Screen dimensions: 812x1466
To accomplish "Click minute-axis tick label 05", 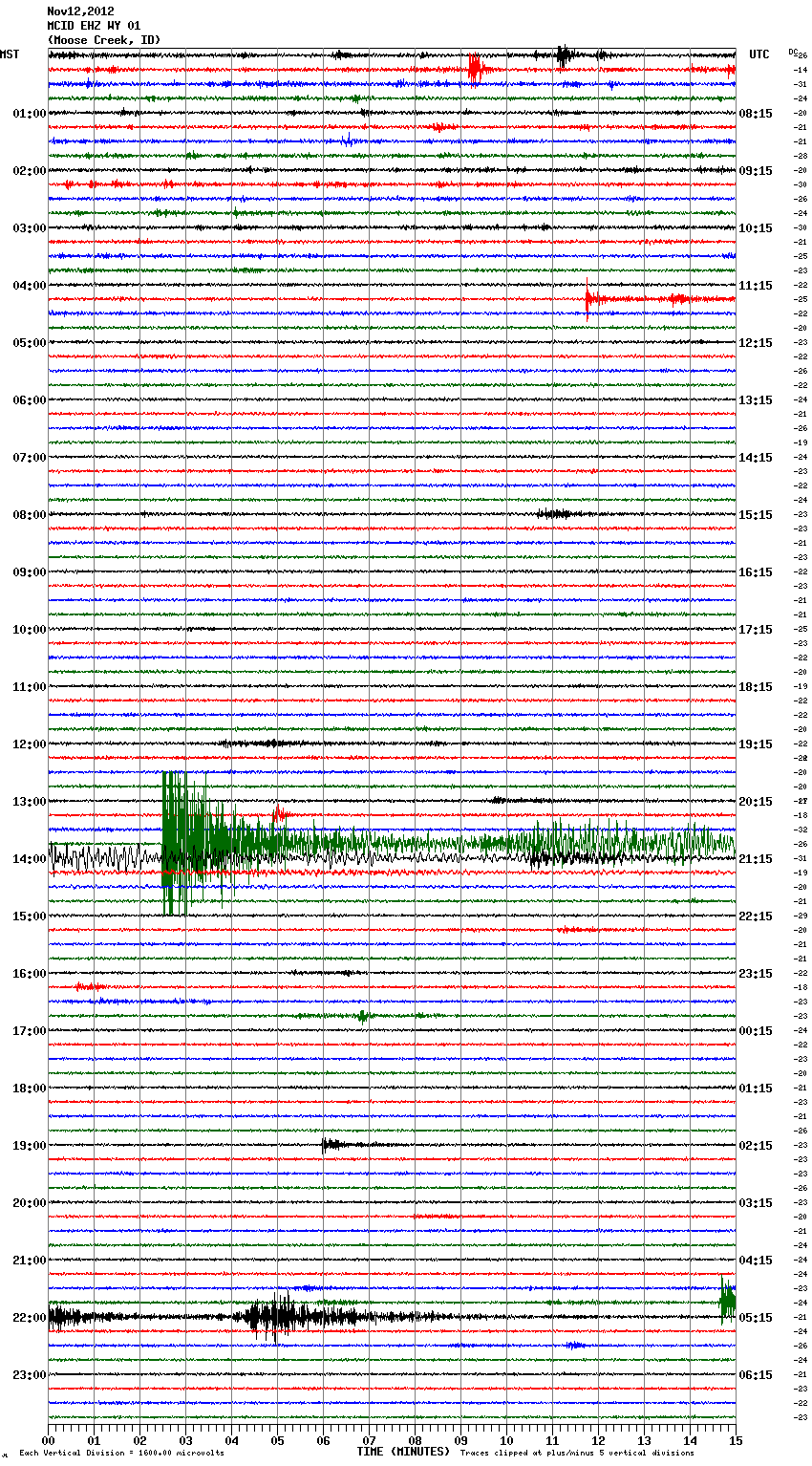I will pos(277,1439).
